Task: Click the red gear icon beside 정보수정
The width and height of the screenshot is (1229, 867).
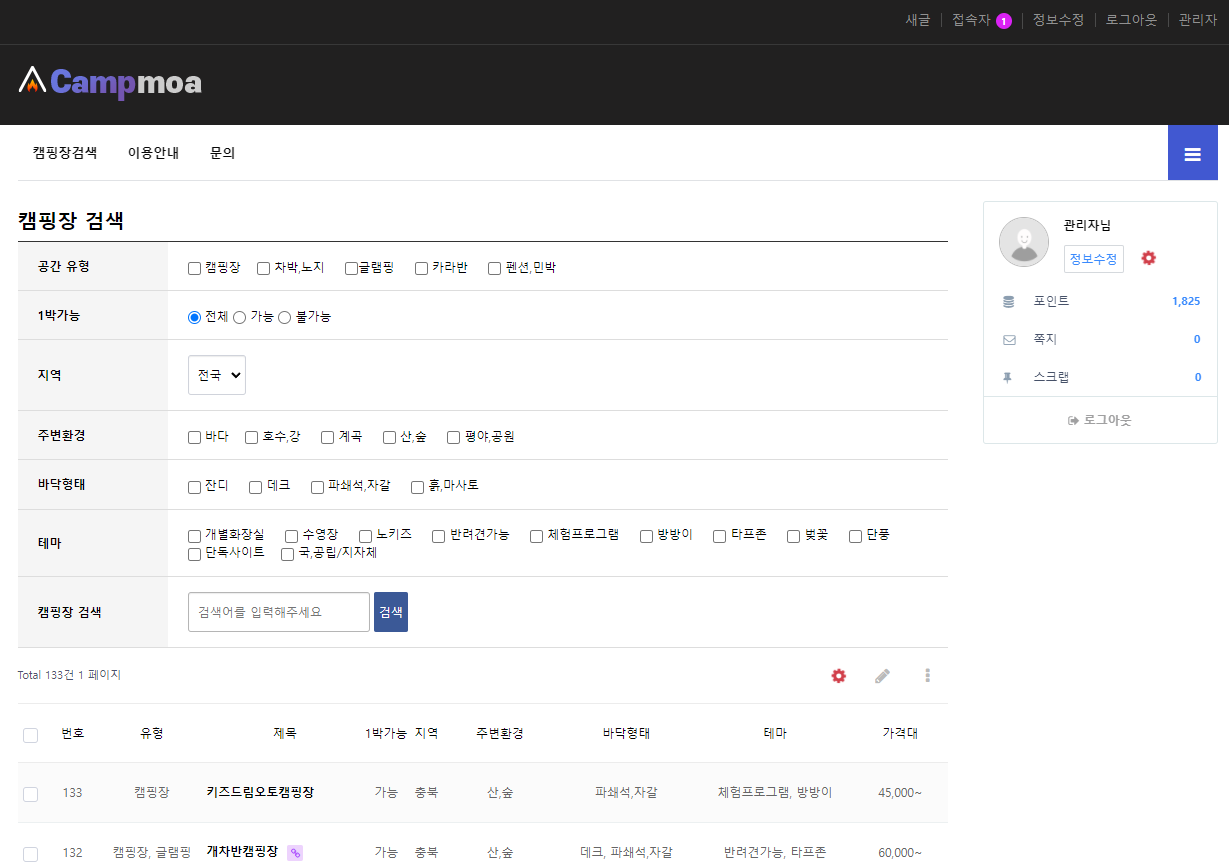Action: click(x=1148, y=258)
